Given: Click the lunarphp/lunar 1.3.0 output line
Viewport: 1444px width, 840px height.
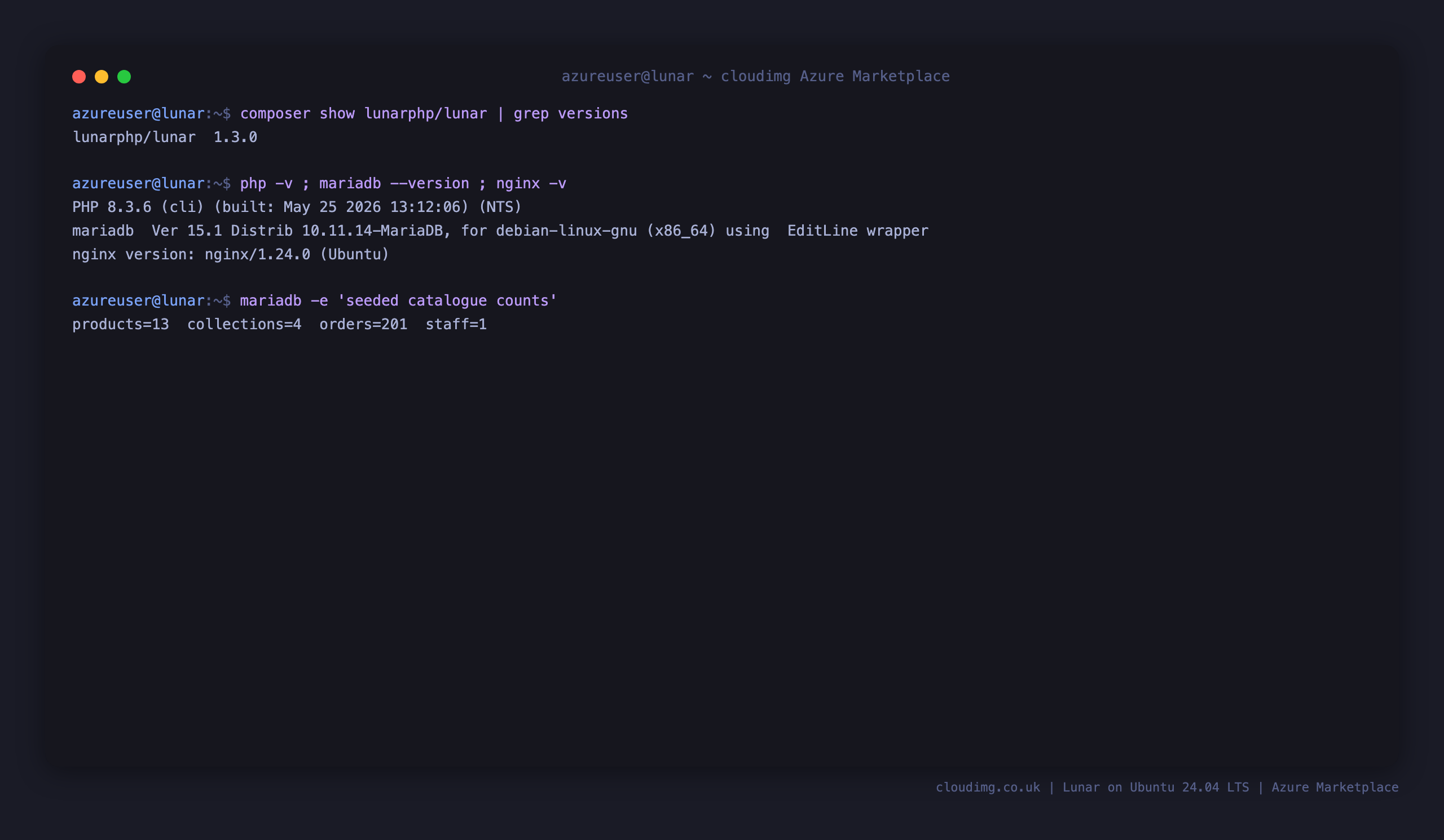Looking at the screenshot, I should pos(165,138).
